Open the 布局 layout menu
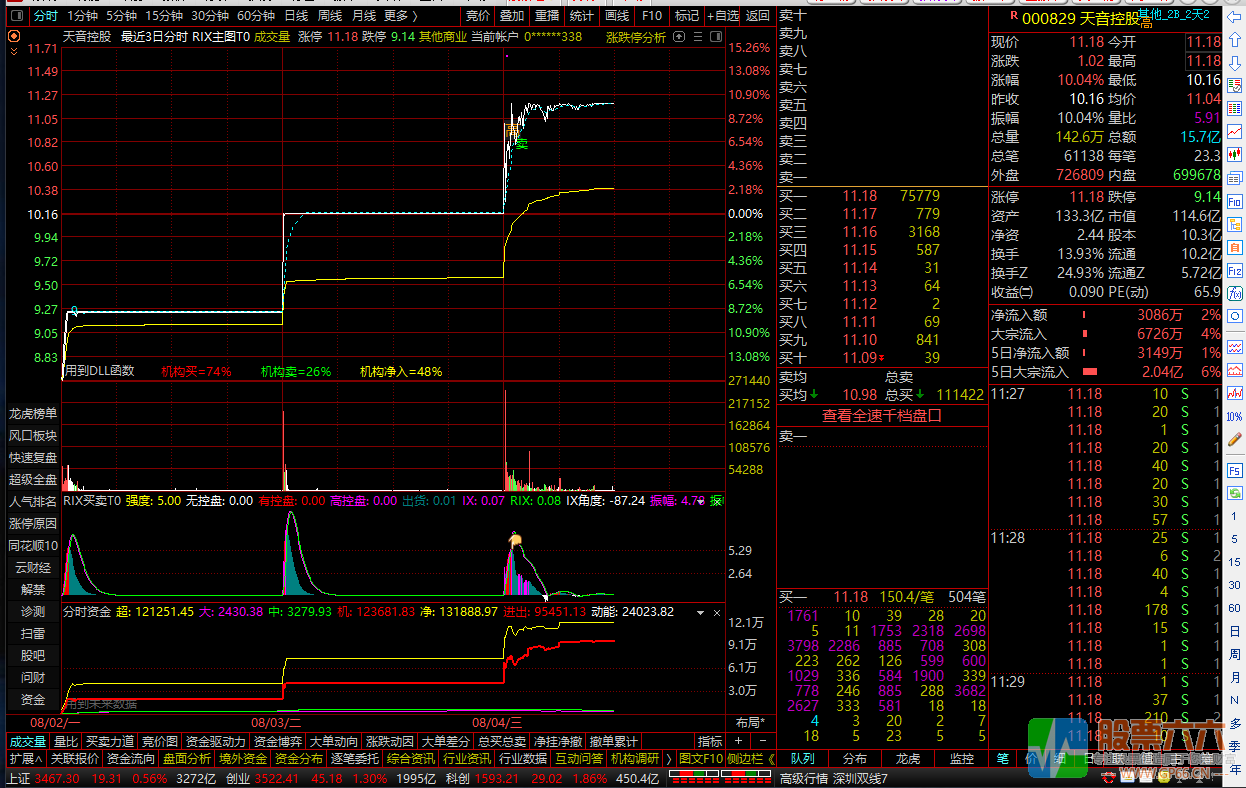The height and width of the screenshot is (788, 1246). (x=749, y=723)
